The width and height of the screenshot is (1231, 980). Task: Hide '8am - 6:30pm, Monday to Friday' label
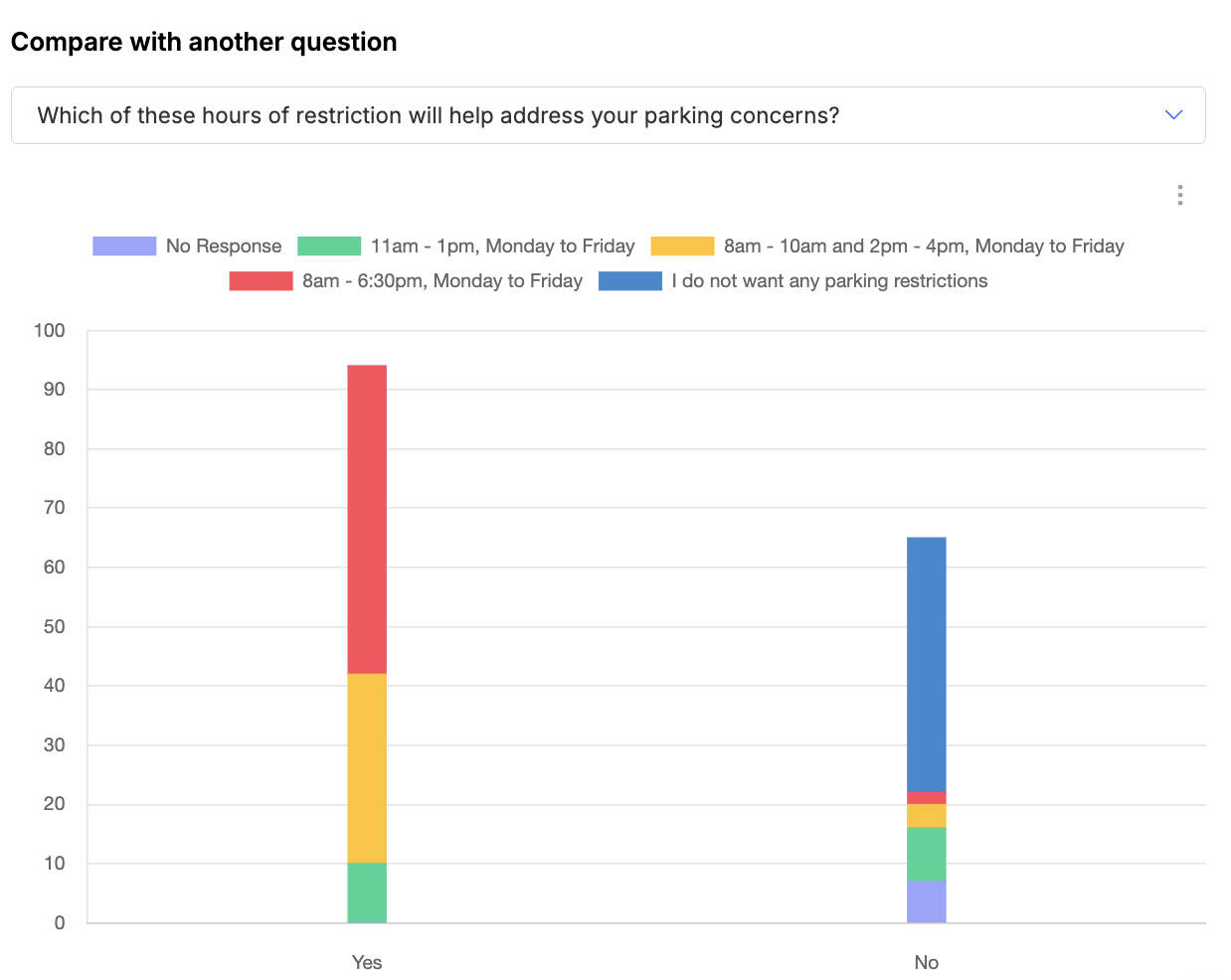pyautogui.click(x=442, y=281)
